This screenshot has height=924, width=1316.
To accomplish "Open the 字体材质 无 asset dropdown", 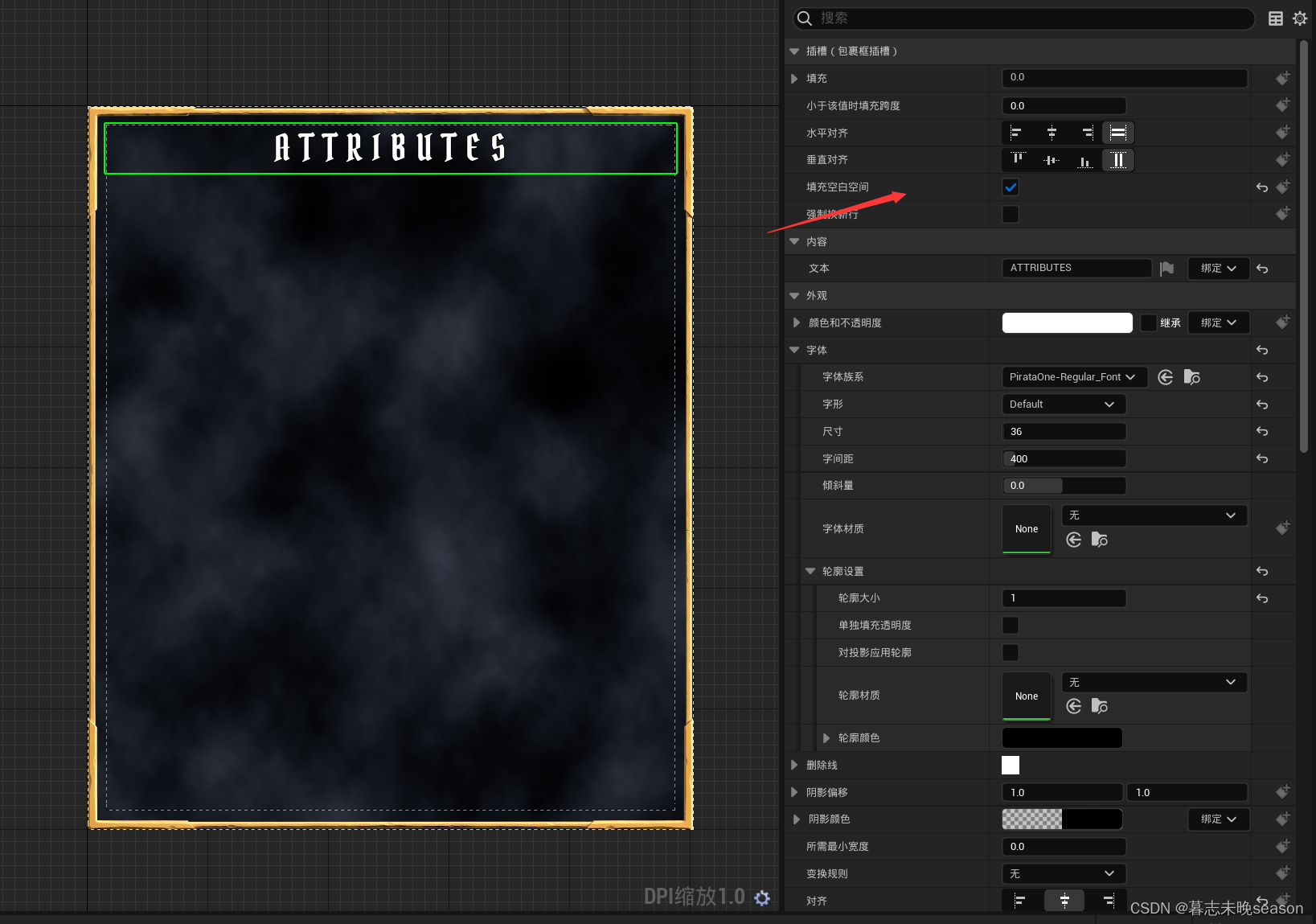I will (x=1154, y=515).
